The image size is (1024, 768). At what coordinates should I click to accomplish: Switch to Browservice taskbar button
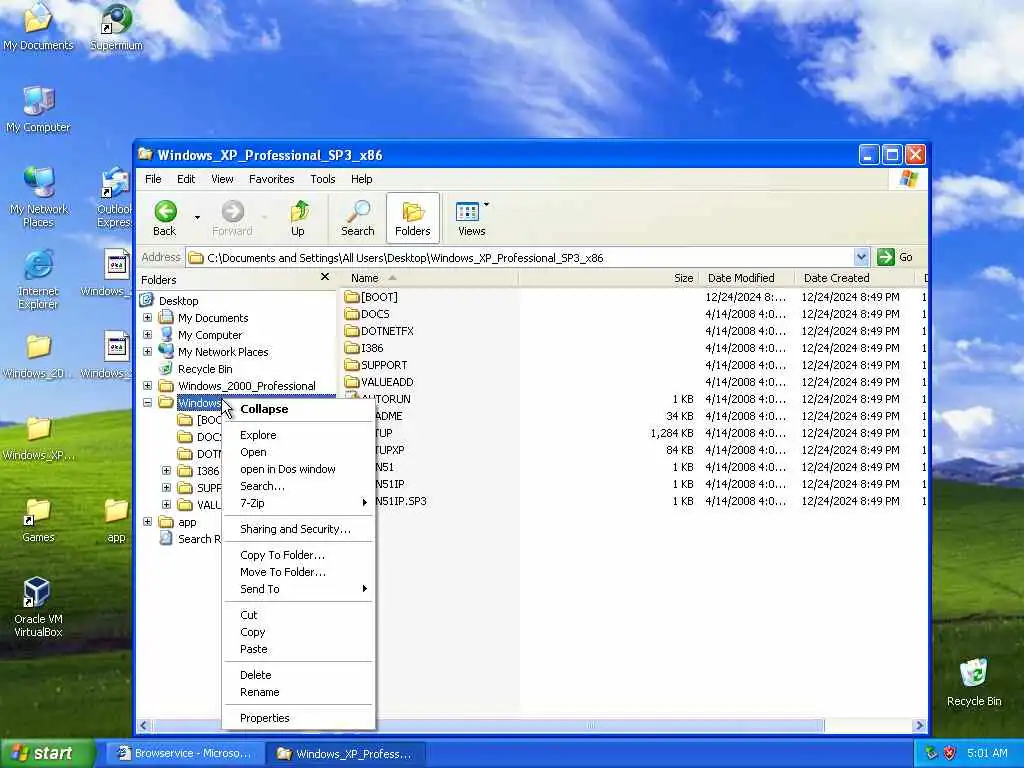(185, 754)
